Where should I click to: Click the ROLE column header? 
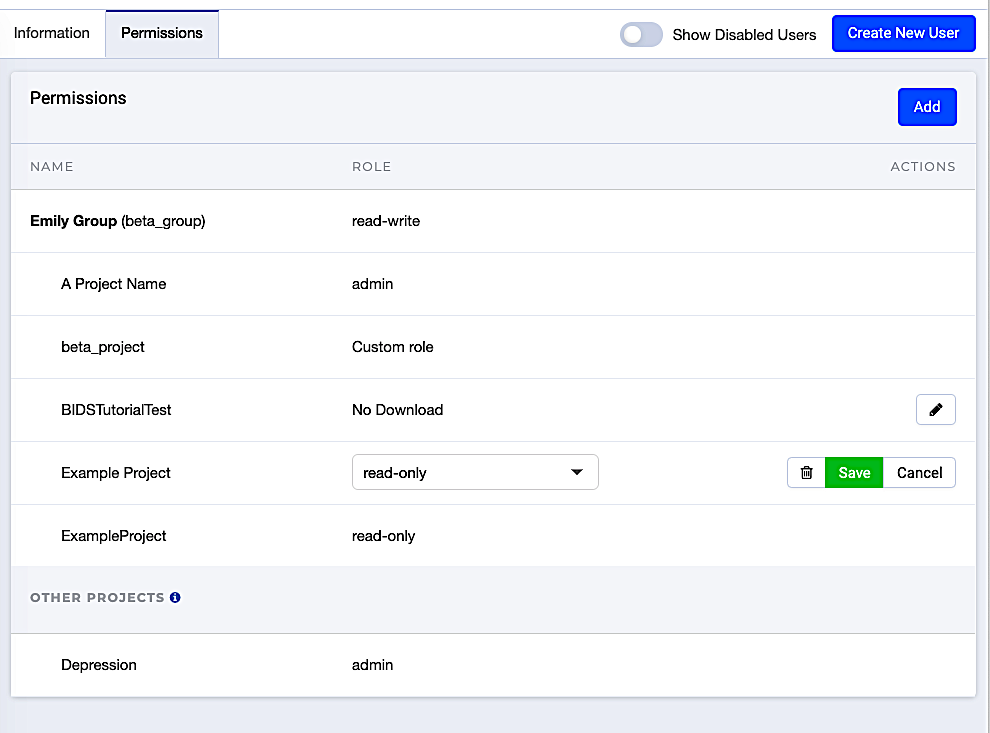pos(371,167)
